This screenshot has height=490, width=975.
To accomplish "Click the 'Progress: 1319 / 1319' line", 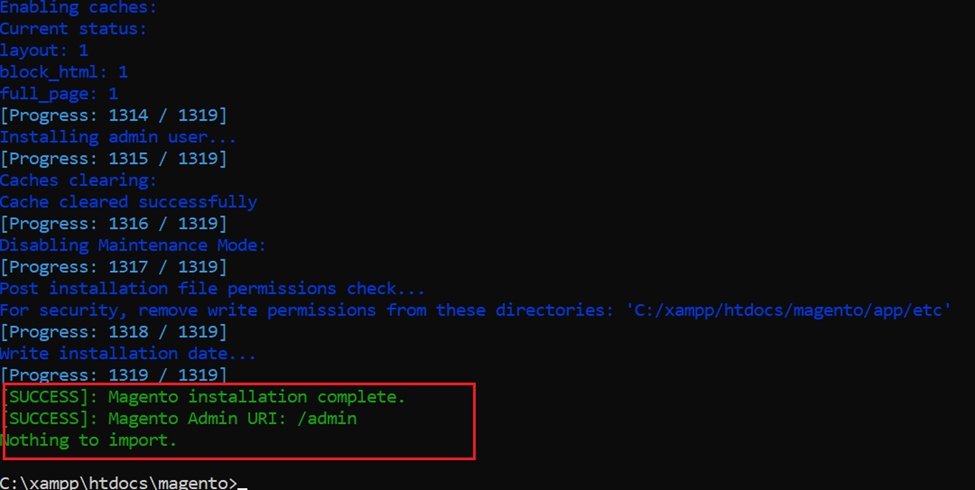I will click(x=114, y=375).
